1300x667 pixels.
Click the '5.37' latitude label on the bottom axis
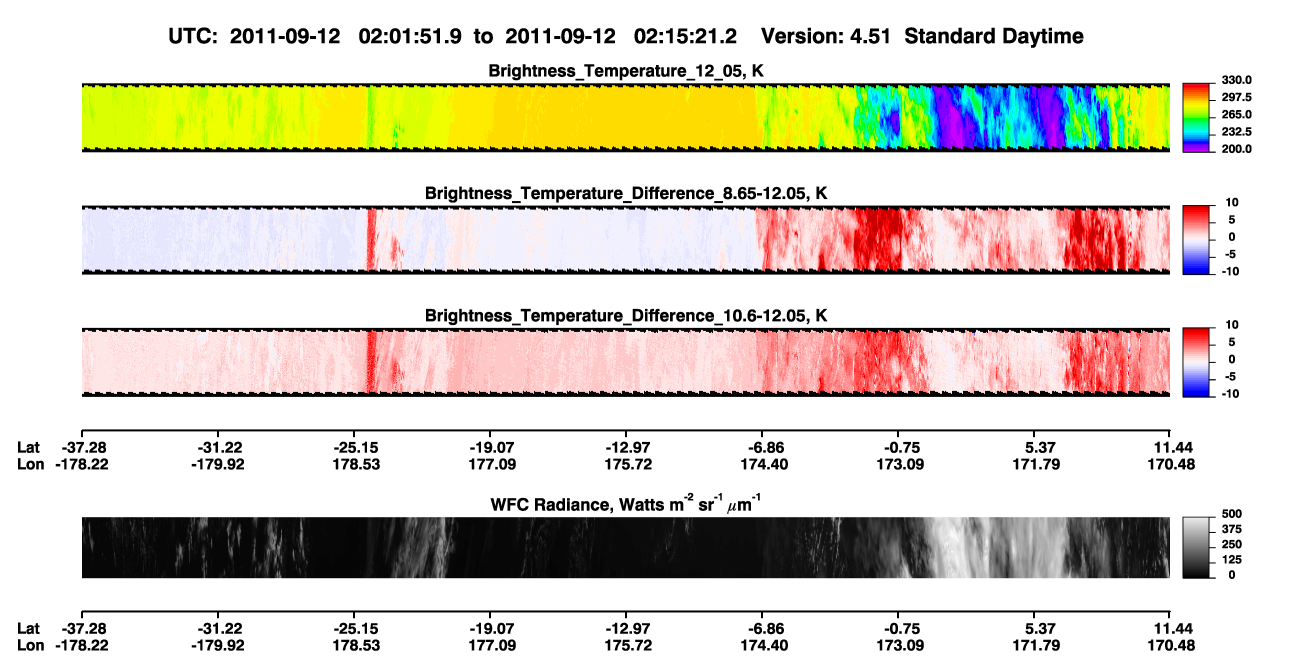pos(1035,628)
